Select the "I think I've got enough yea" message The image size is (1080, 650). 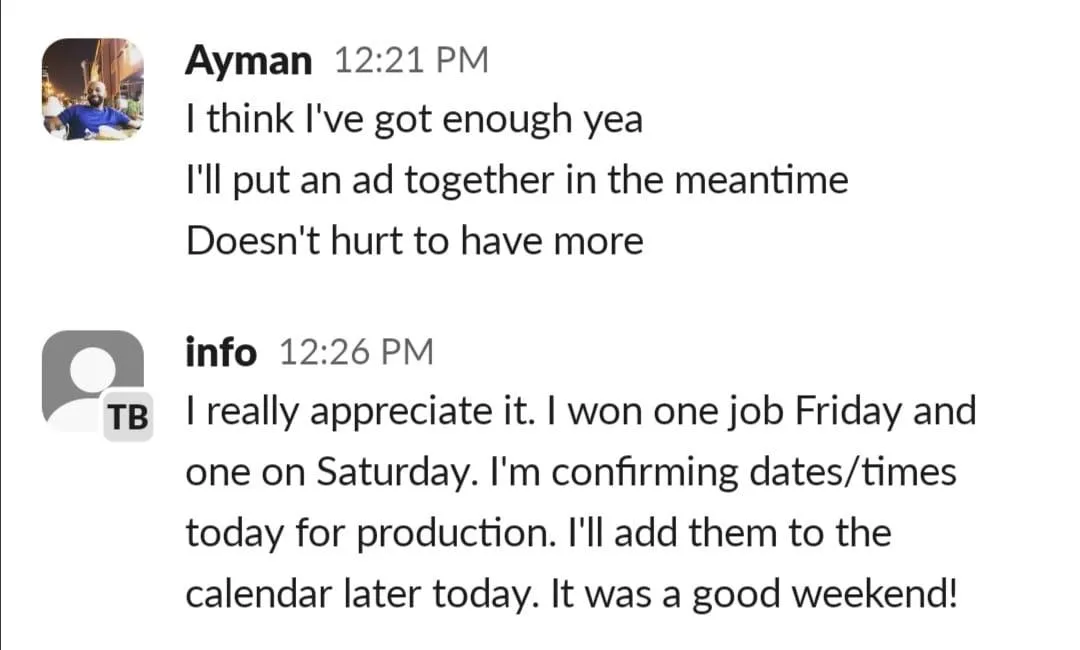[414, 121]
